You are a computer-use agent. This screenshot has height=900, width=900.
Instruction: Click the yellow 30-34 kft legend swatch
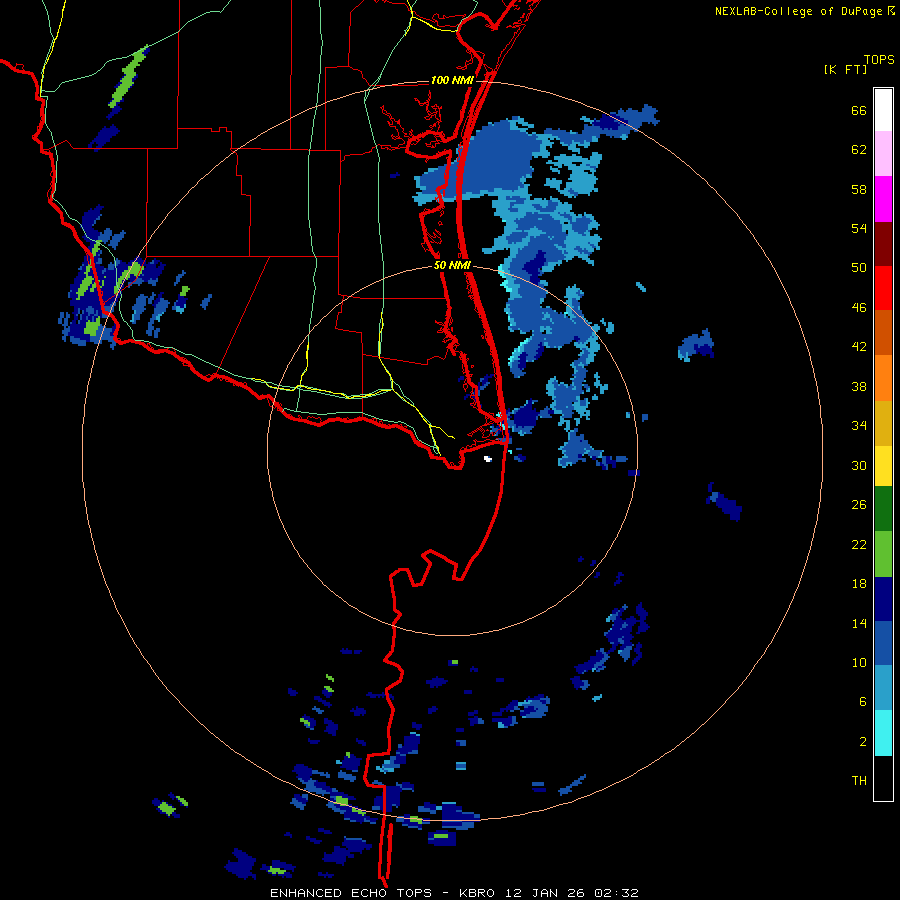tap(883, 466)
